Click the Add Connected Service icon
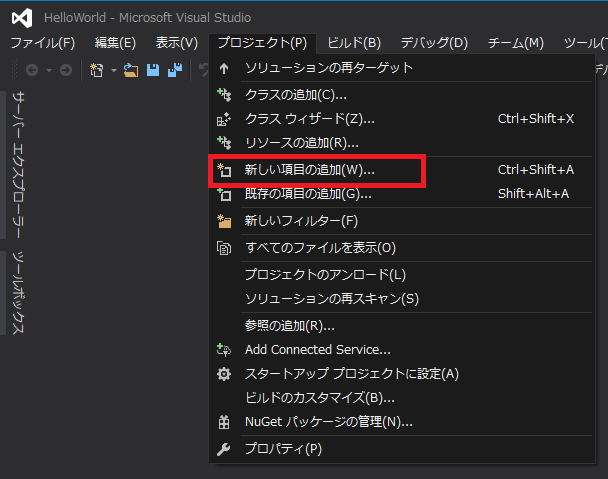This screenshot has height=479, width=608. point(224,350)
